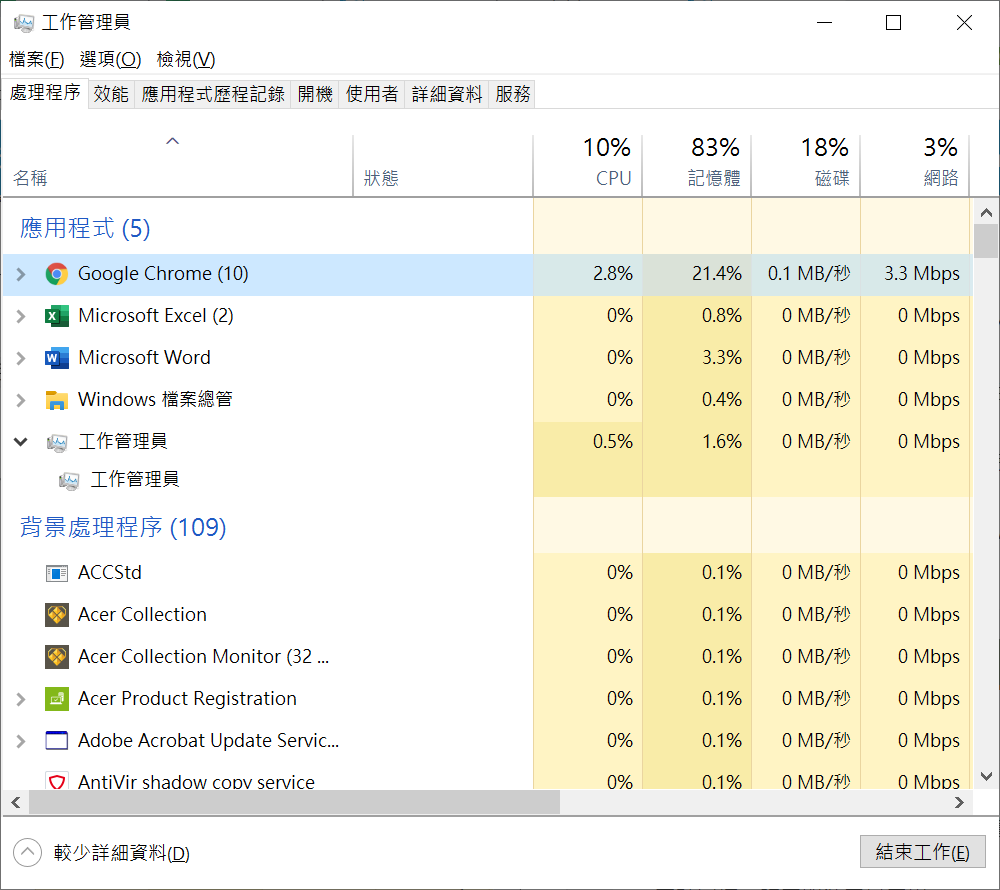Click the Windows 檔案總管 folder icon
The height and width of the screenshot is (890, 1000).
[x=57, y=400]
